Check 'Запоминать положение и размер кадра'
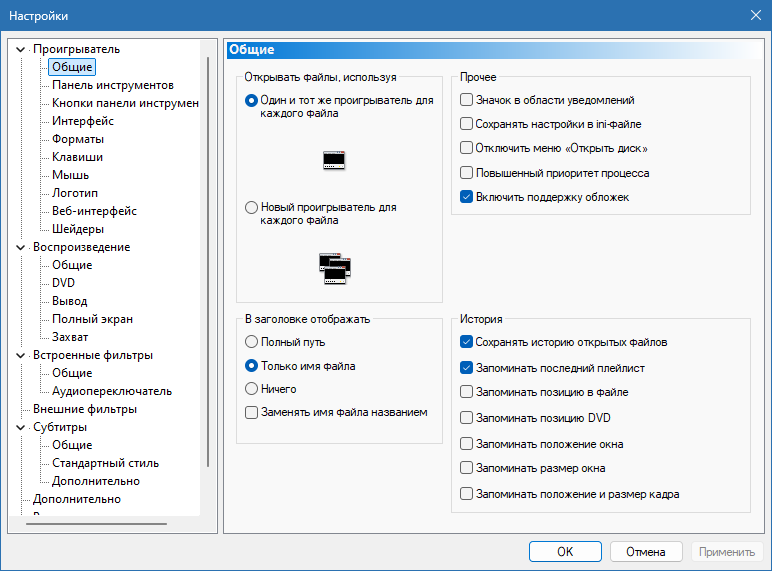 pyautogui.click(x=466, y=494)
